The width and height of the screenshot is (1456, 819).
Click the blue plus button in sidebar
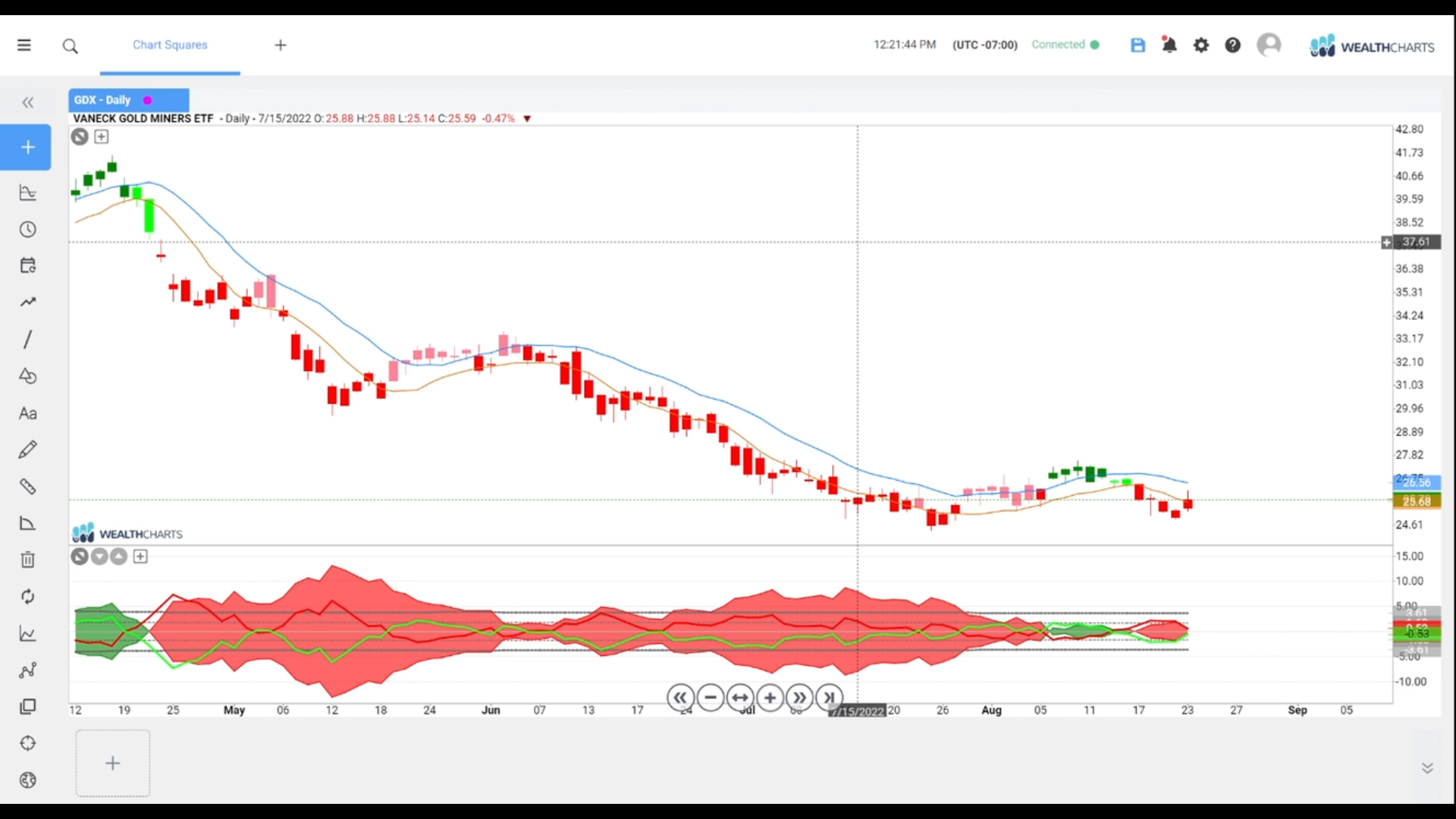(26, 147)
